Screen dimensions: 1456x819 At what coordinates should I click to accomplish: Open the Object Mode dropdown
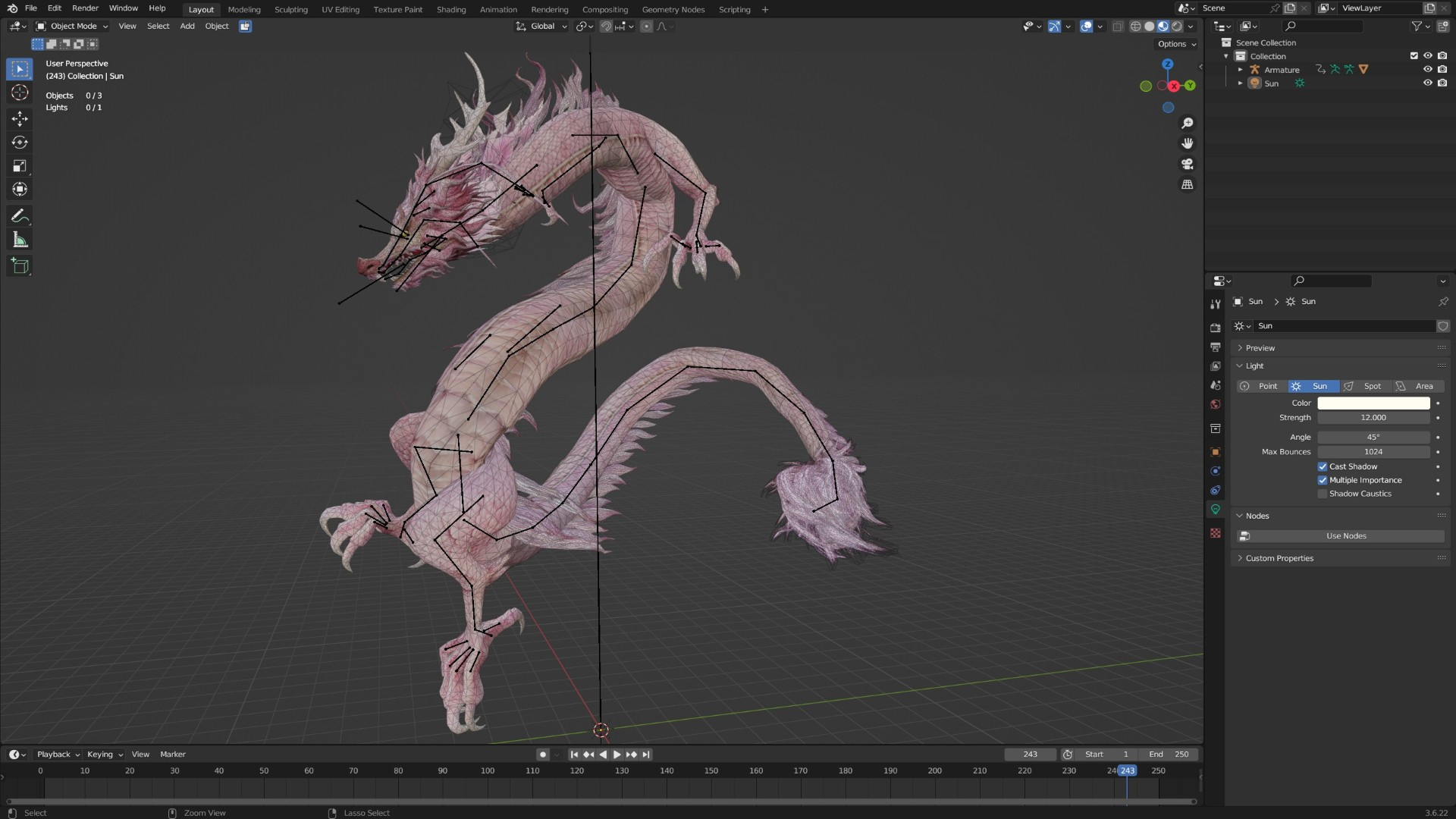point(72,26)
